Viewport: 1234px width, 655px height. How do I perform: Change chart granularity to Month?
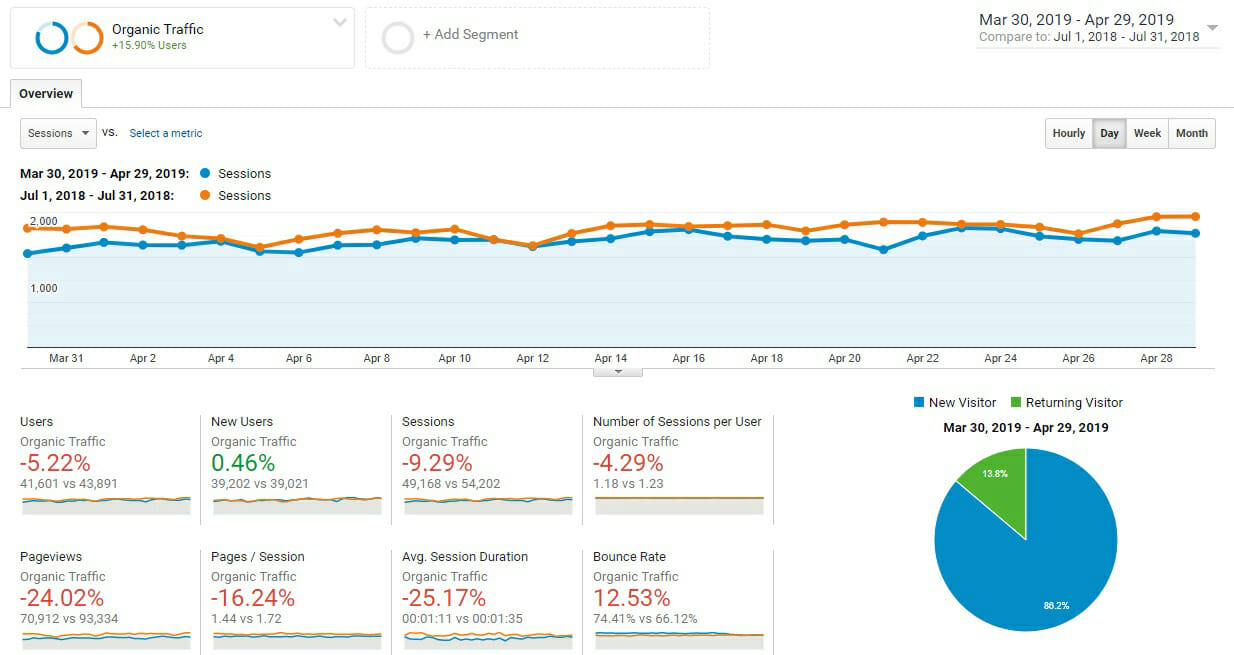click(1191, 133)
